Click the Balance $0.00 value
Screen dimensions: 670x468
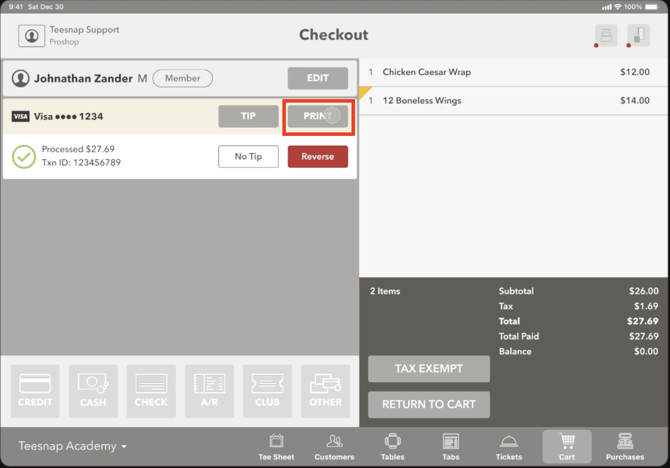coord(646,352)
